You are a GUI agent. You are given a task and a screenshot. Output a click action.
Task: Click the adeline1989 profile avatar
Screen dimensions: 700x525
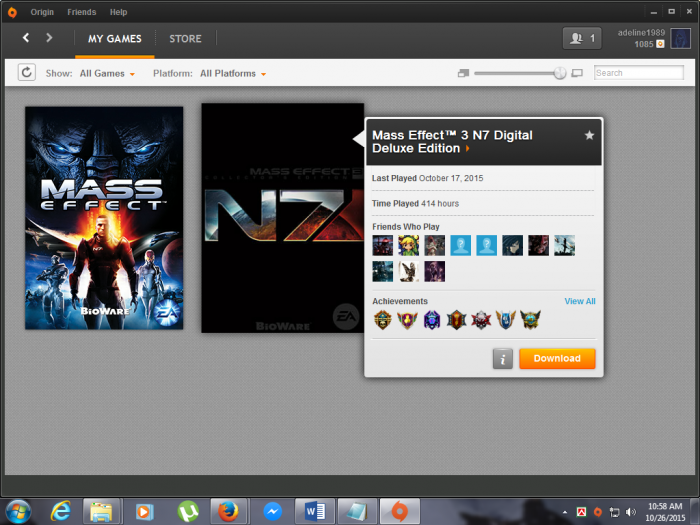tap(680, 38)
